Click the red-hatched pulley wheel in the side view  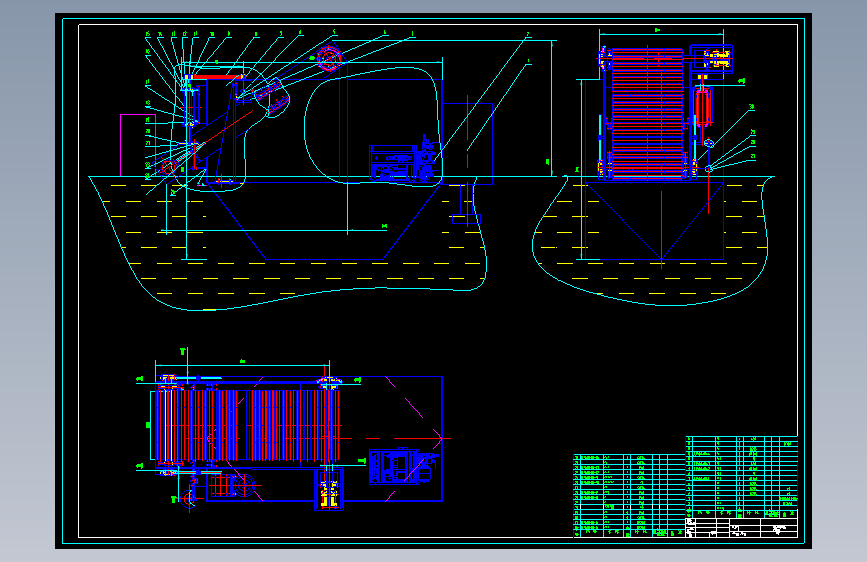[x=330, y=58]
